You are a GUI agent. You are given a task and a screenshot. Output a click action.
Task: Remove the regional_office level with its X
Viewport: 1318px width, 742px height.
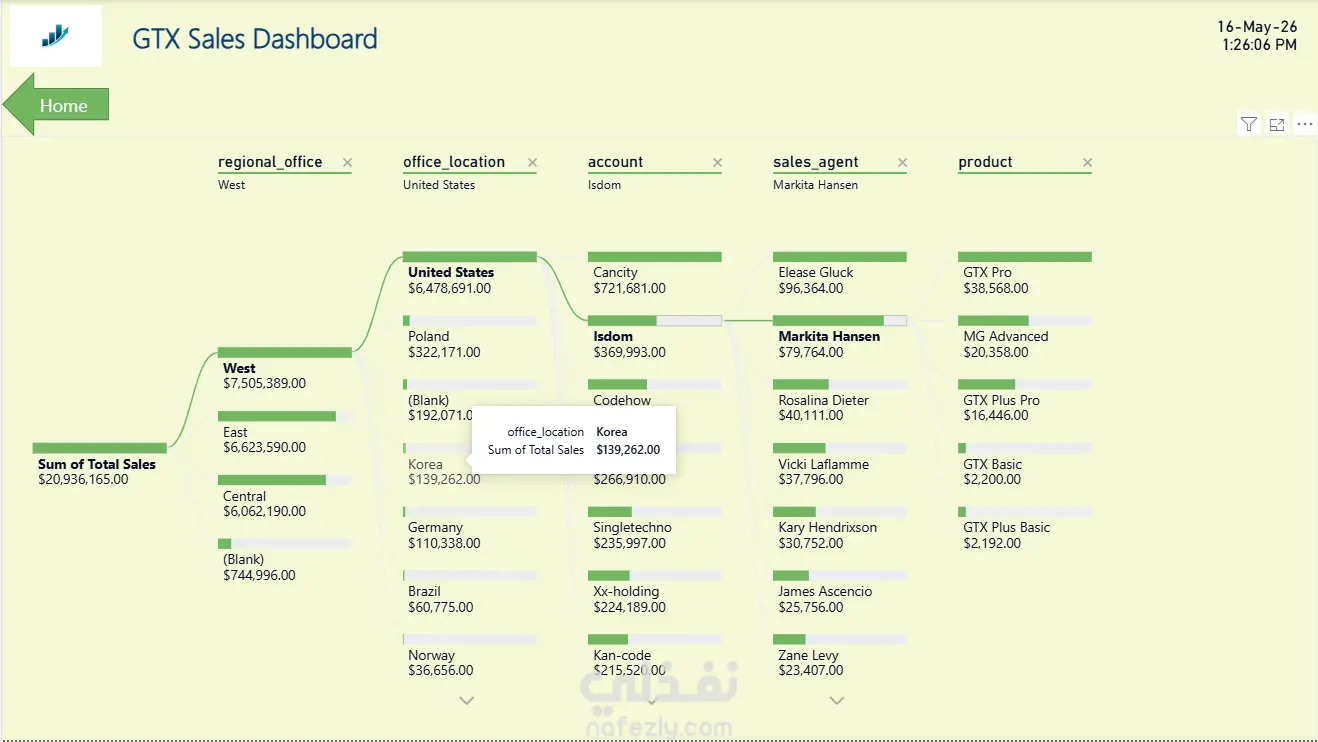(347, 162)
